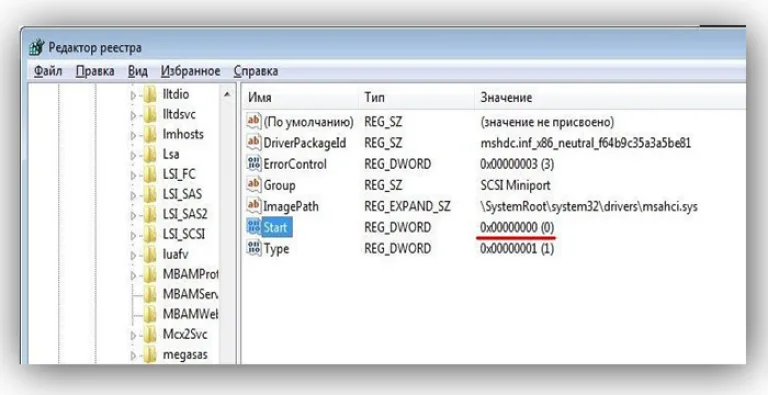Click the REG_EXPAND_SZ type cell

[x=408, y=206]
